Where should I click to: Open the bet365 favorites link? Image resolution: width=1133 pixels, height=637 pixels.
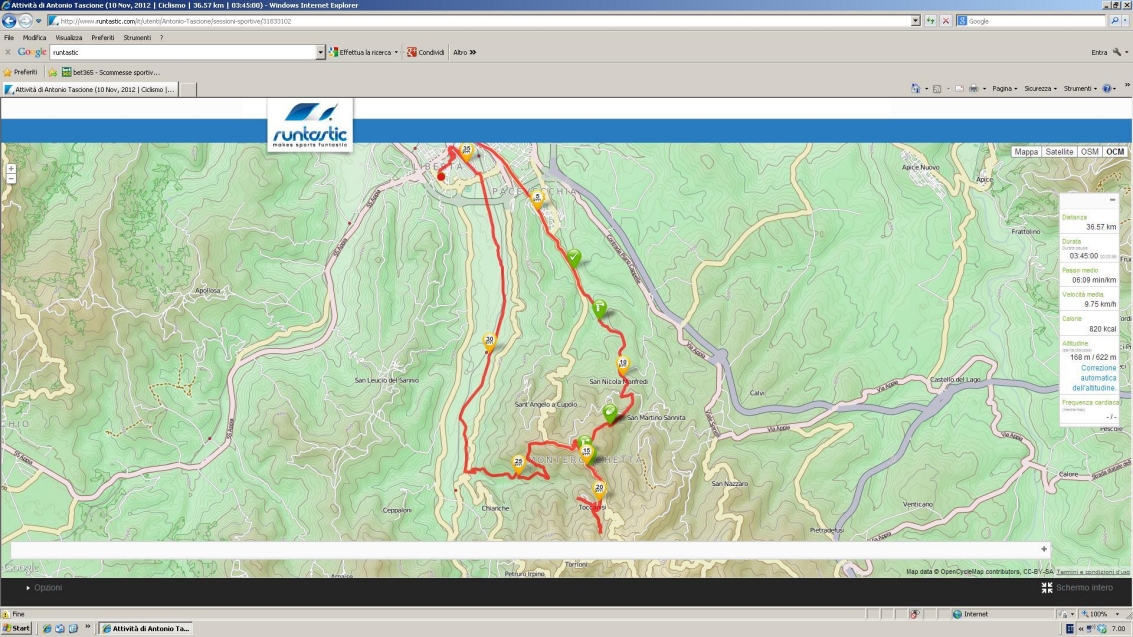pyautogui.click(x=111, y=72)
